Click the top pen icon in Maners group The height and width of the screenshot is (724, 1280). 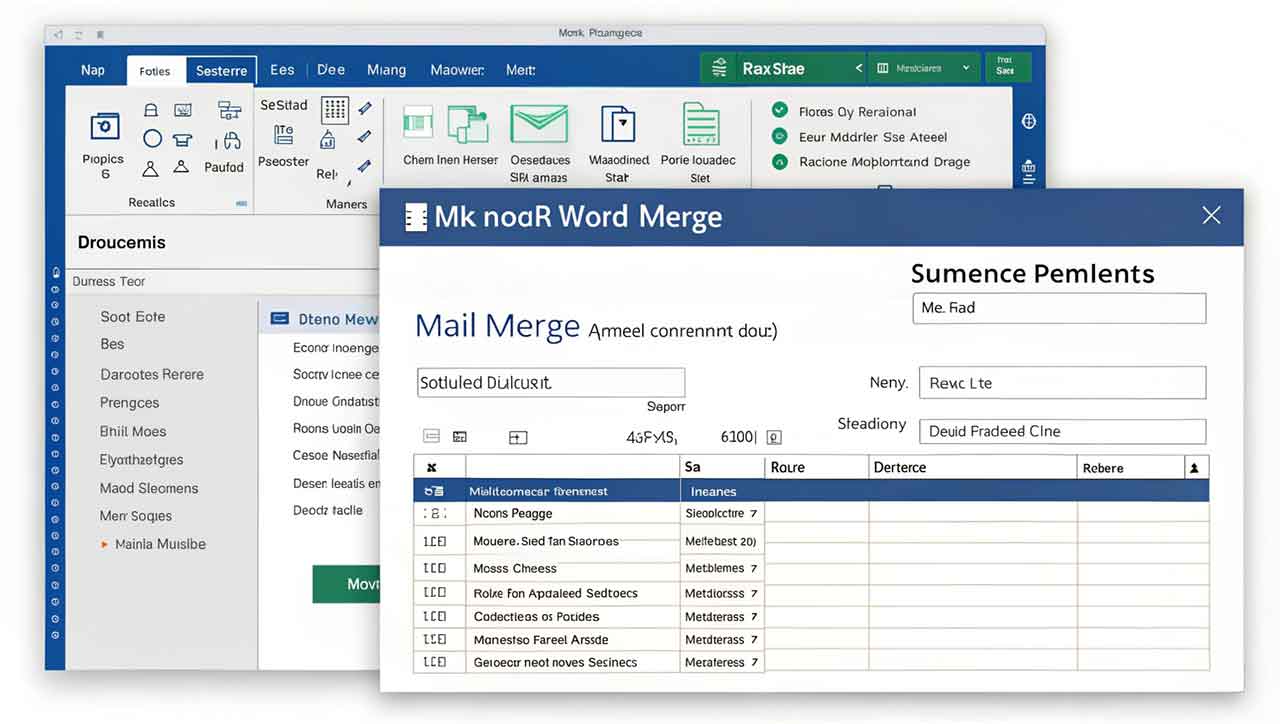coord(364,108)
